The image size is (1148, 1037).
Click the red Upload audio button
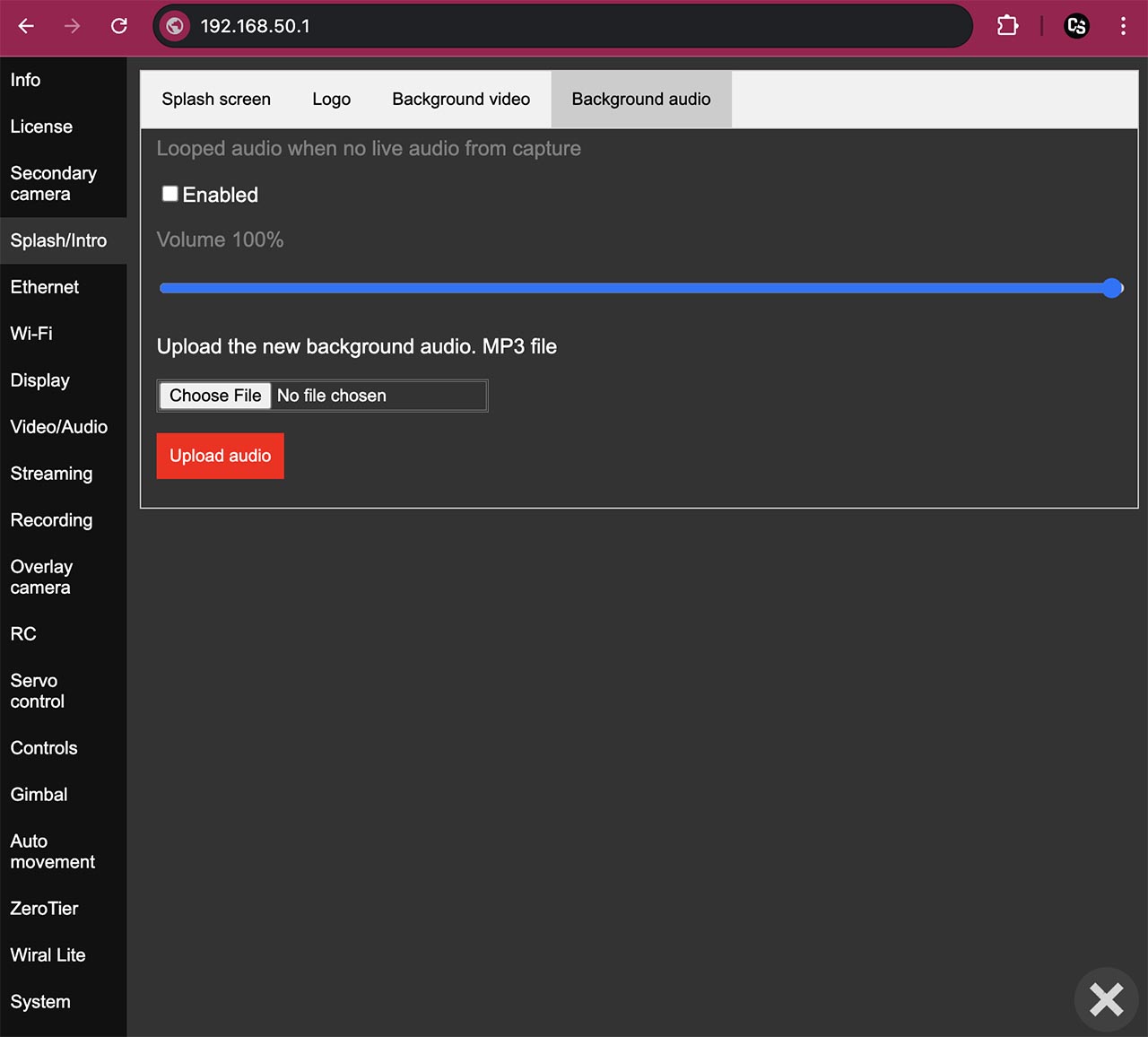click(x=221, y=456)
